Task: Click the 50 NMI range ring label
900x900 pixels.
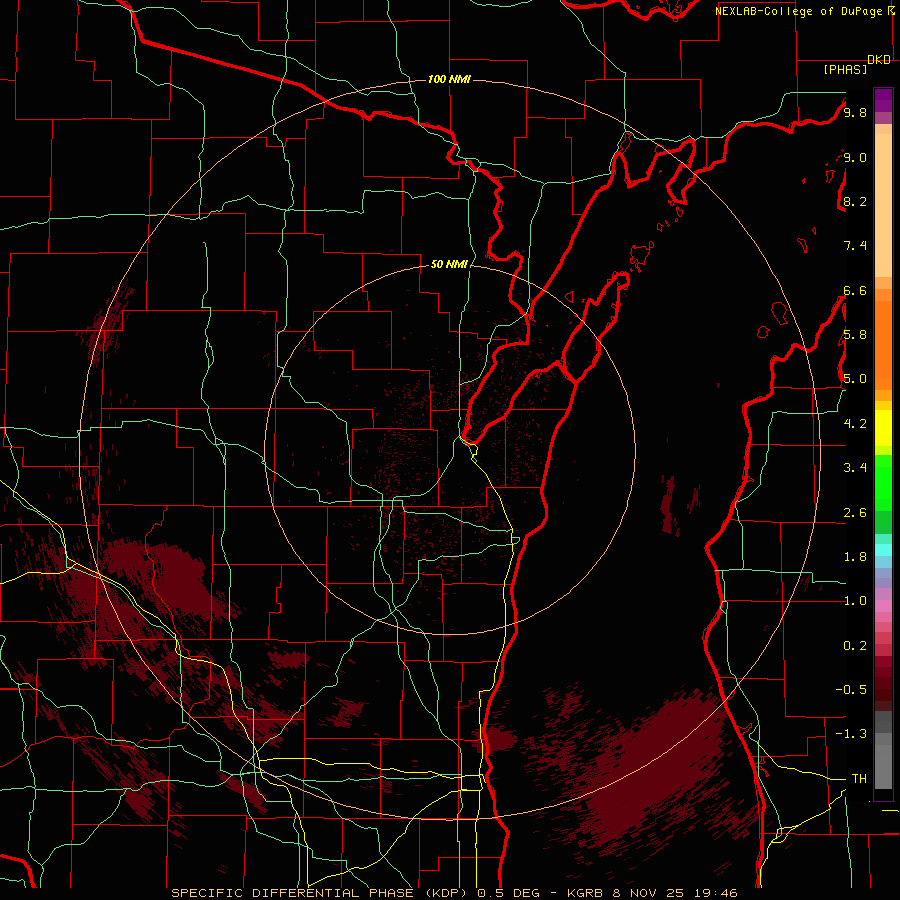Action: click(449, 264)
